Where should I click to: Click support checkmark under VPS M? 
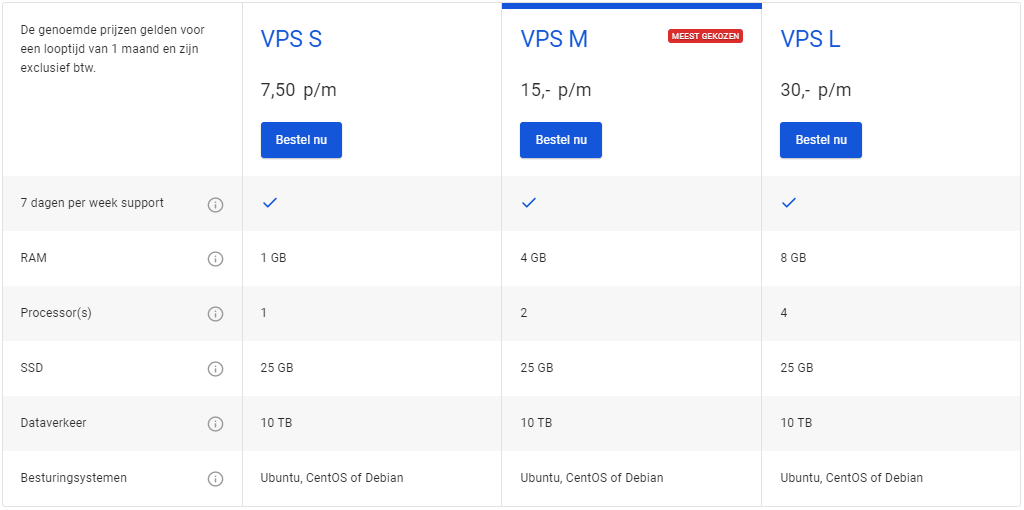tap(529, 203)
